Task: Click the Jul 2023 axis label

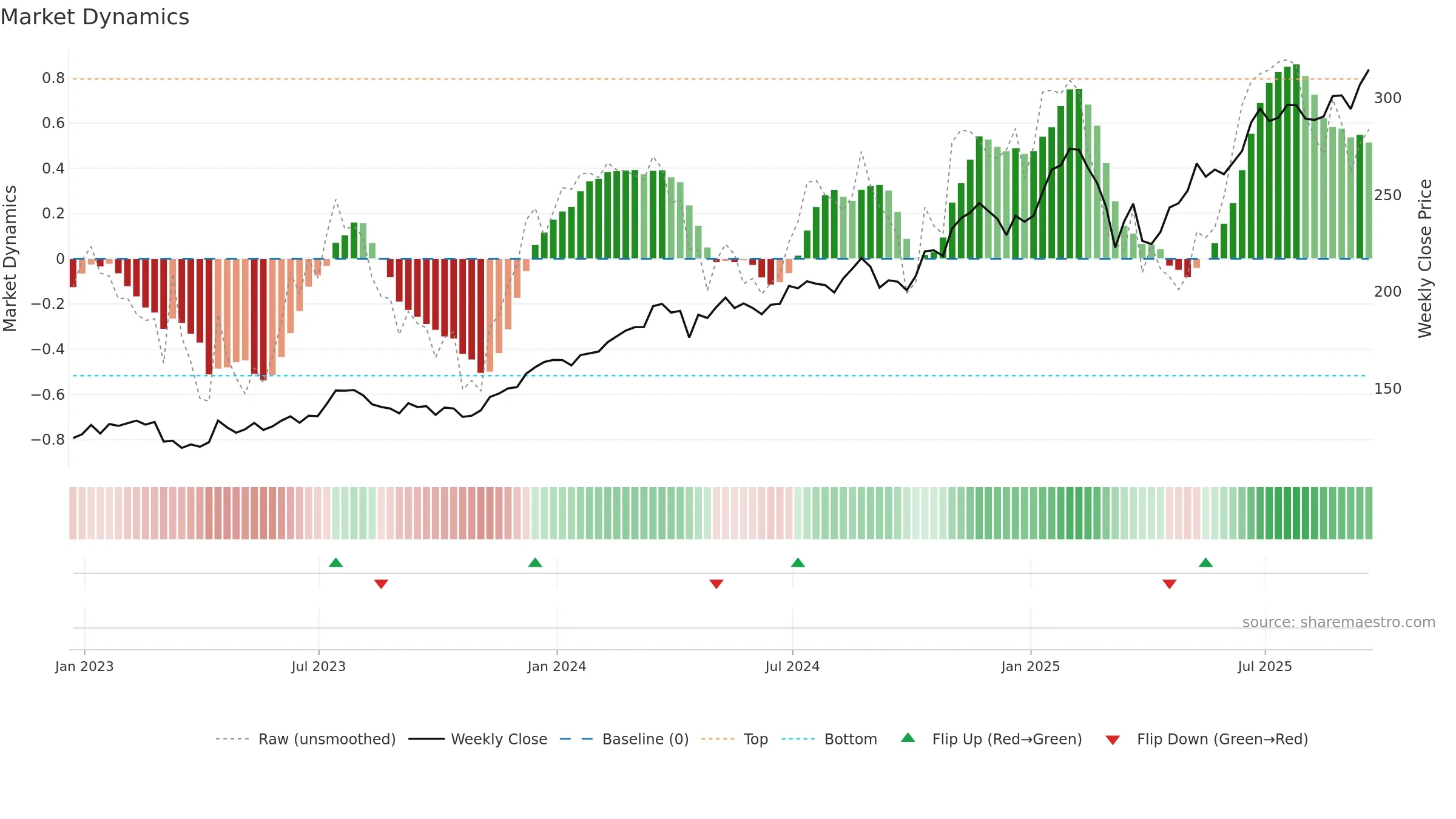Action: pyautogui.click(x=318, y=666)
